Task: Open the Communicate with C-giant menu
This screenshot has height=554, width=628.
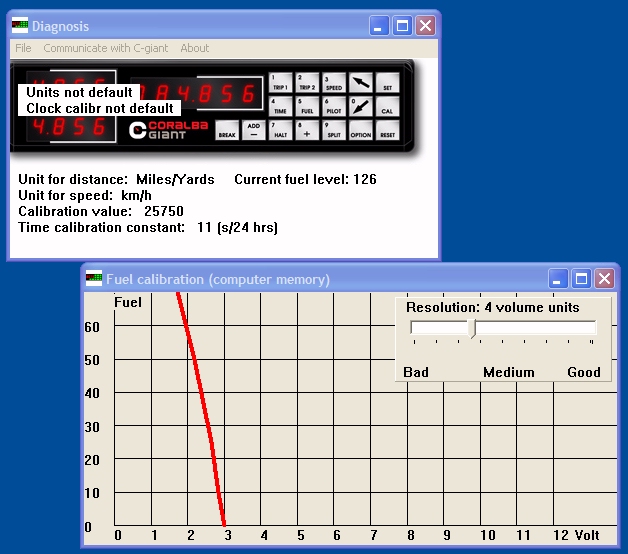Action: click(x=105, y=48)
